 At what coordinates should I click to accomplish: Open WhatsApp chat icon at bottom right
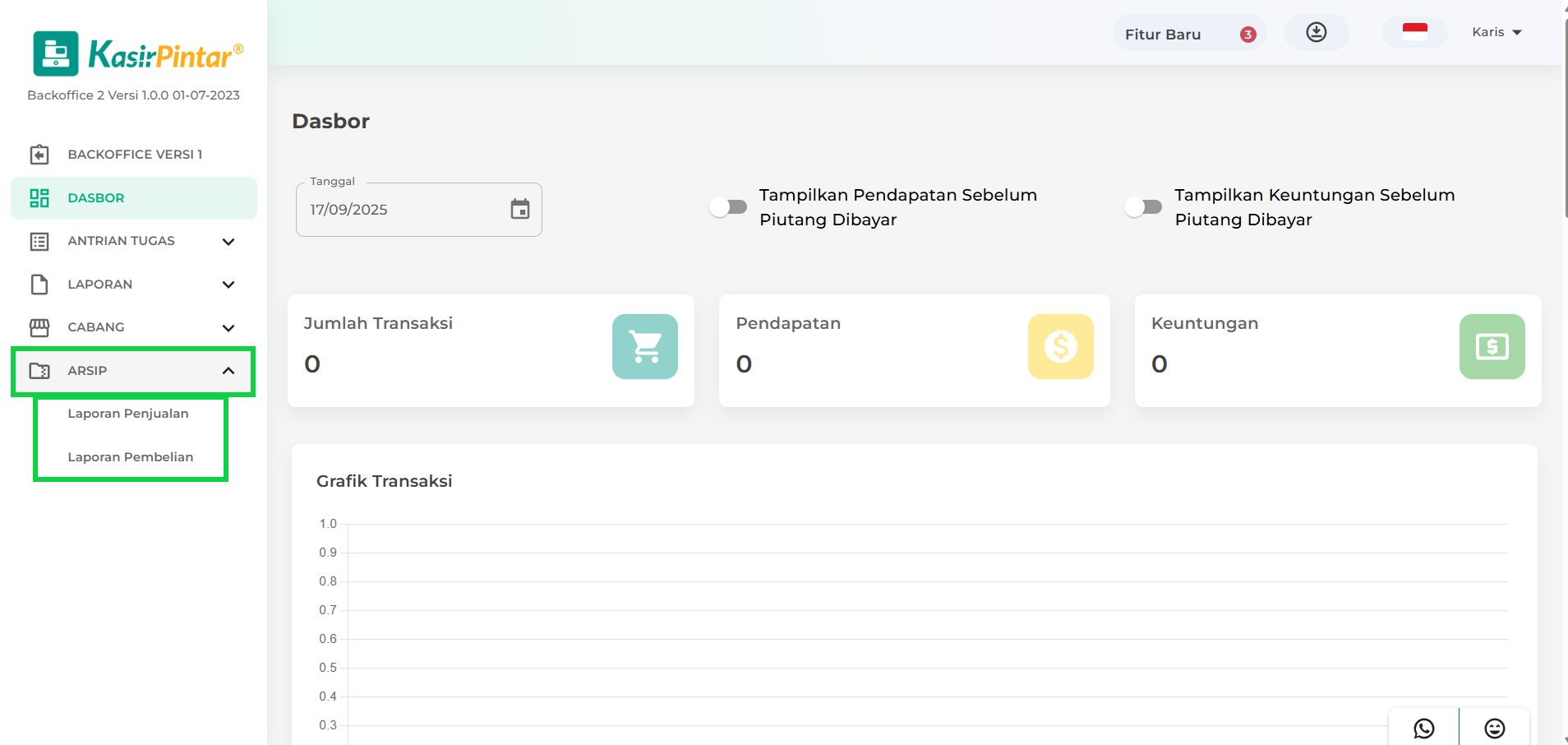click(x=1423, y=729)
